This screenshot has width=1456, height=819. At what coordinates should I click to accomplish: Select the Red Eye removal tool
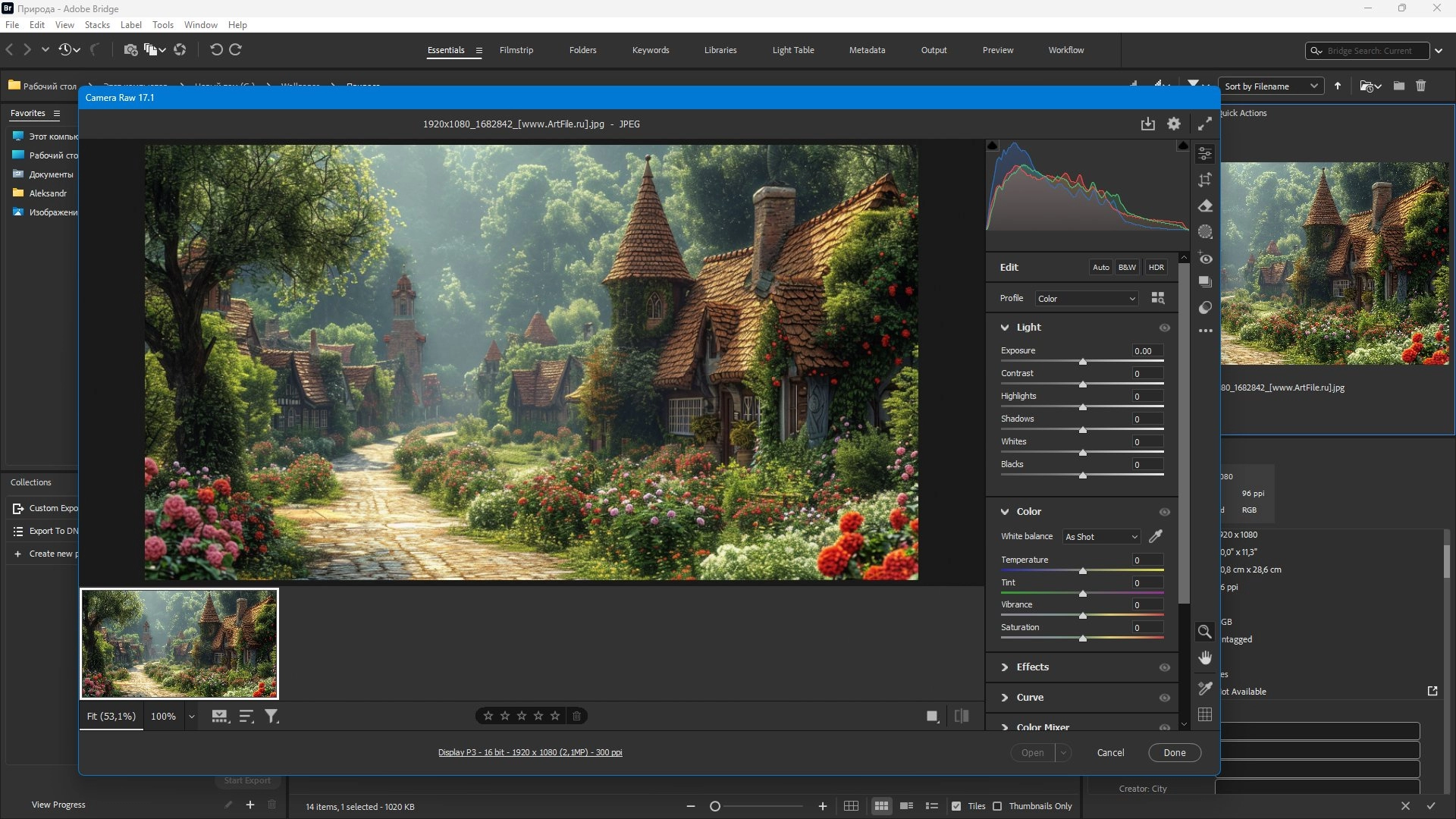tap(1205, 258)
